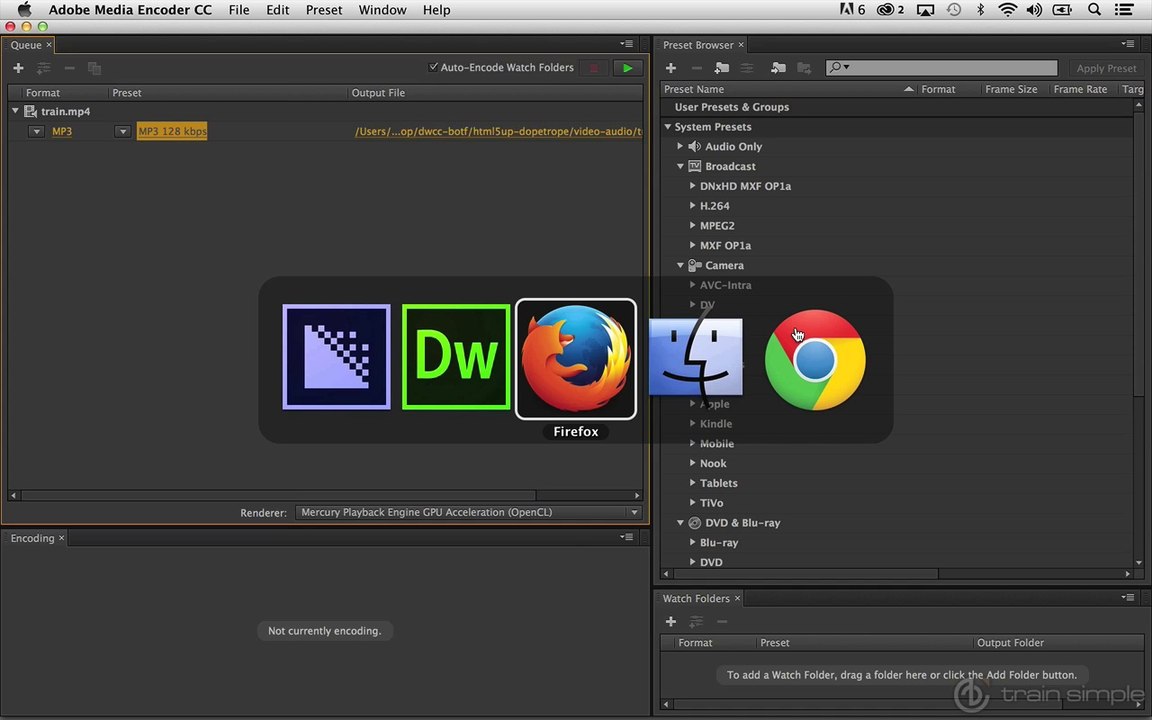The width and height of the screenshot is (1152, 720).
Task: Sort by Preset Name column header
Action: point(788,89)
